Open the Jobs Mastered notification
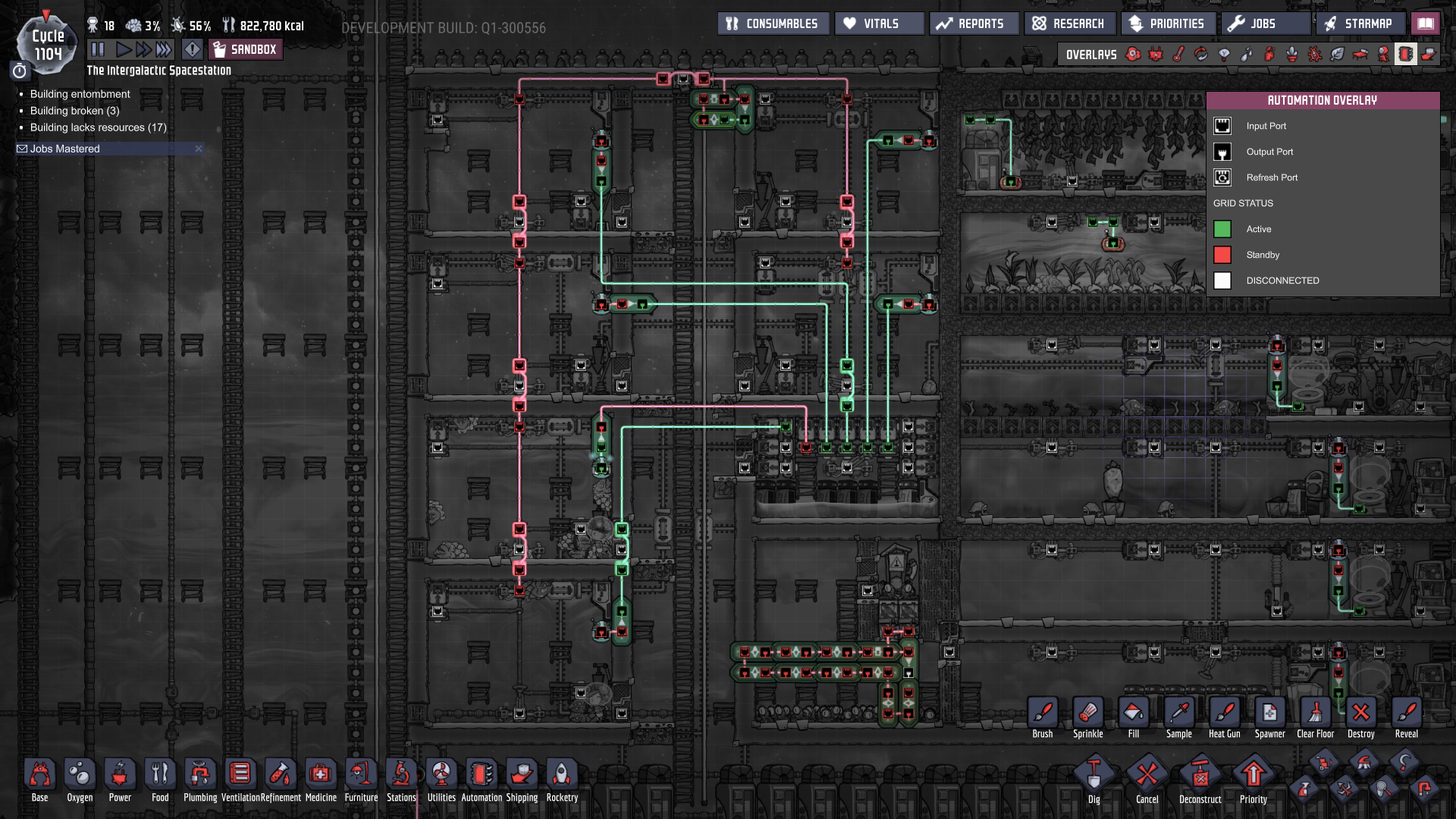Screen dimensions: 1456x819 pyautogui.click(x=65, y=149)
